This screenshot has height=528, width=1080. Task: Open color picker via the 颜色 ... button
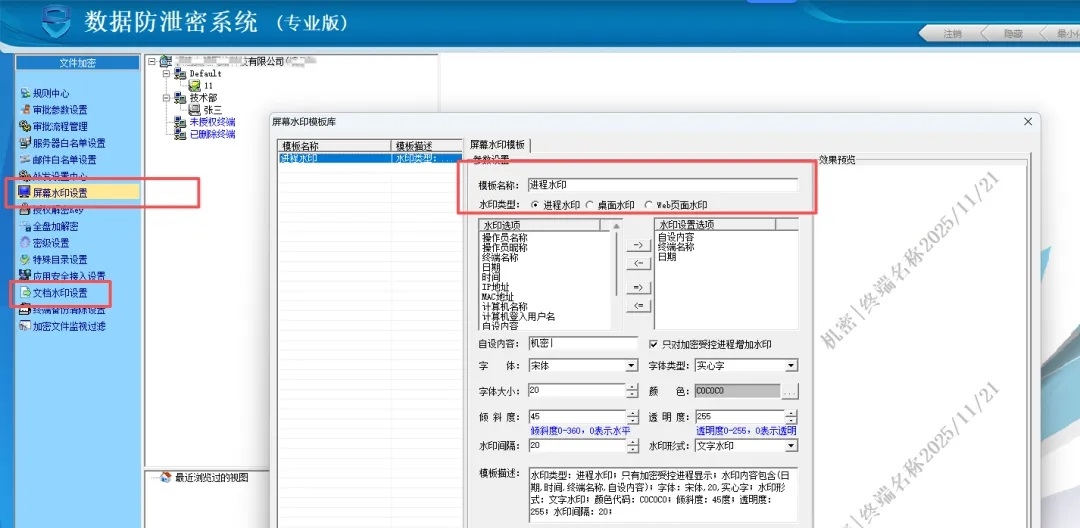(x=790, y=391)
